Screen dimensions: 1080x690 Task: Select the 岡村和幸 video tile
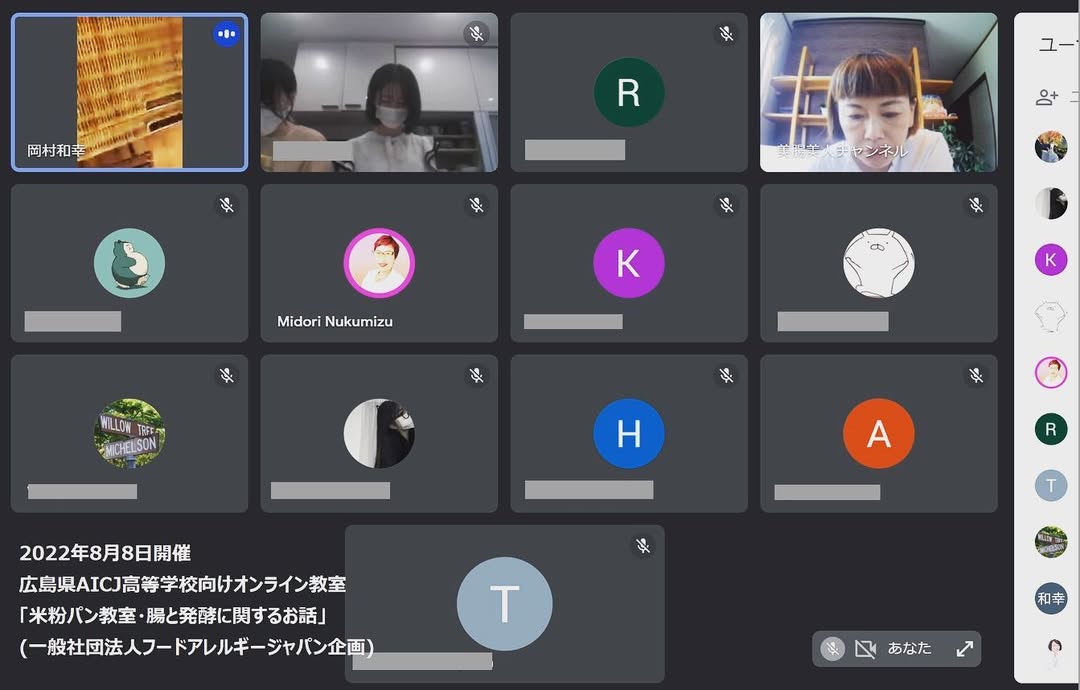tap(129, 92)
